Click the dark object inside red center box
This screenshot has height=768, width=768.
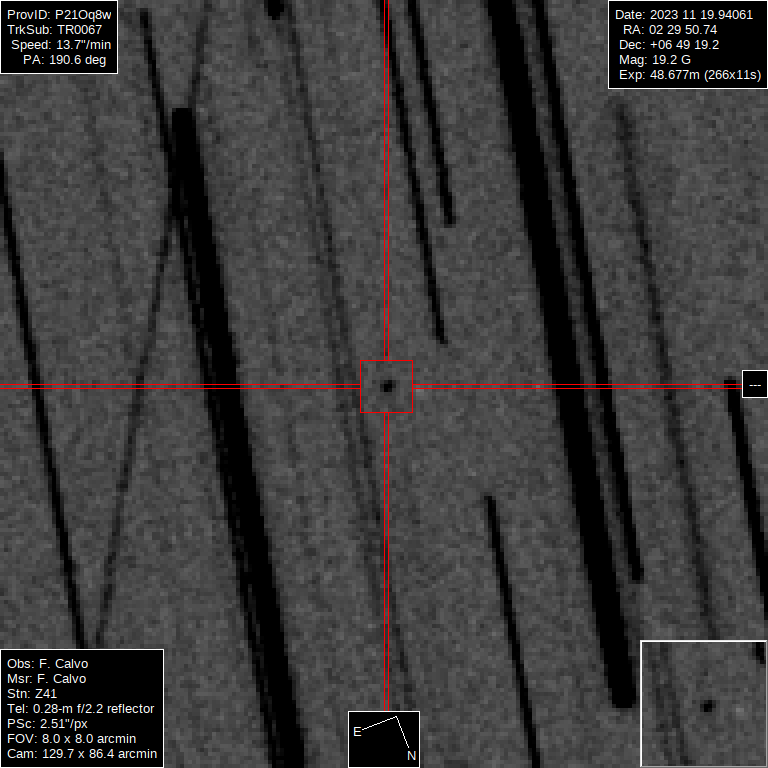pos(387,386)
